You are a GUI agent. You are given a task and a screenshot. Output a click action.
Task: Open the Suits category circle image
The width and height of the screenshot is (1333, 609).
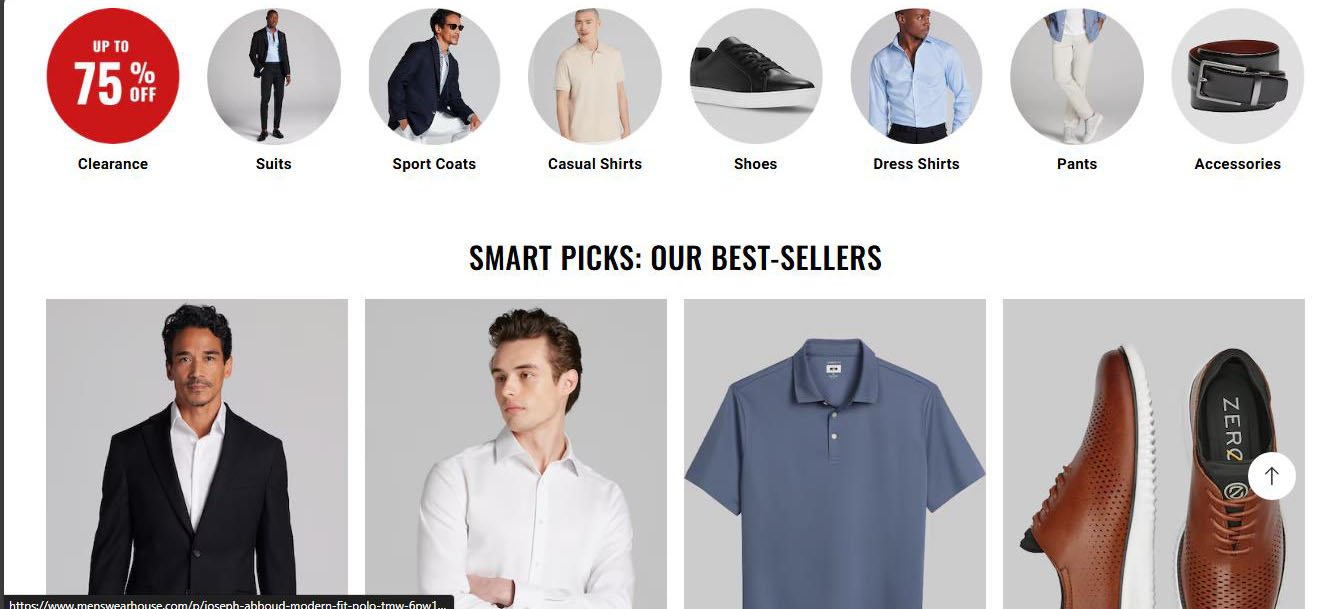tap(274, 76)
